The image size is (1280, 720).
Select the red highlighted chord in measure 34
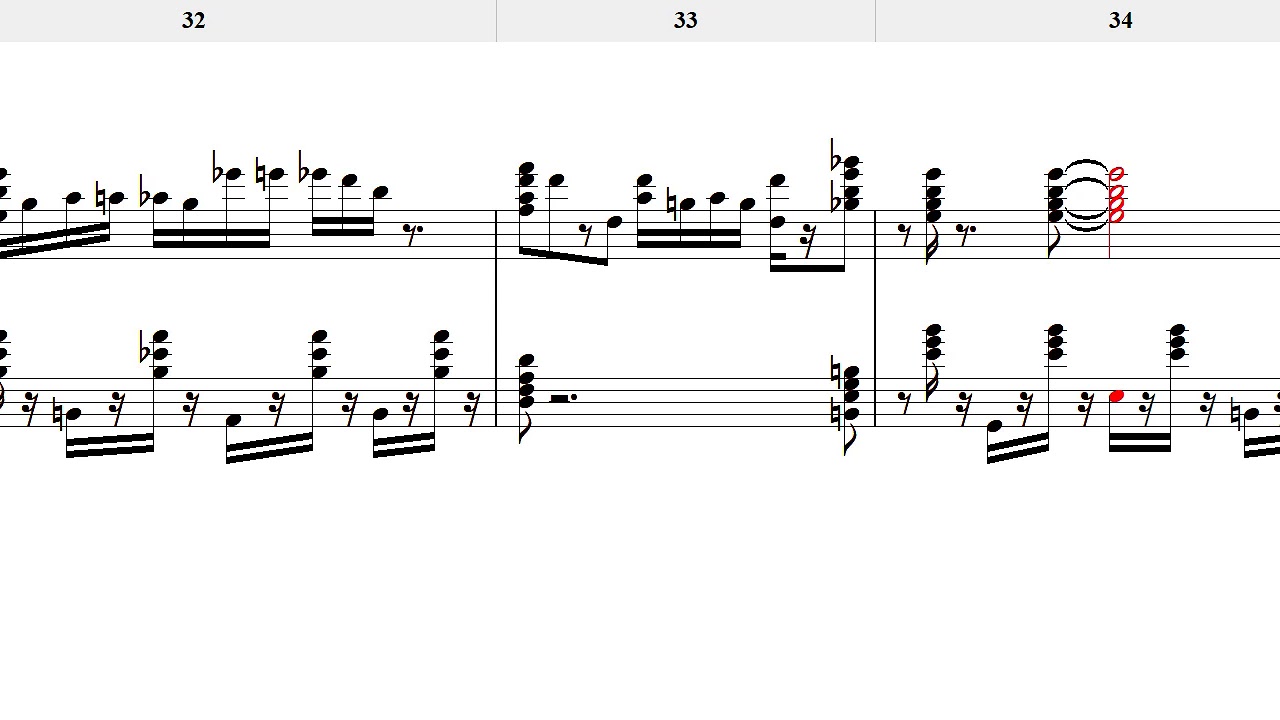tap(1116, 195)
